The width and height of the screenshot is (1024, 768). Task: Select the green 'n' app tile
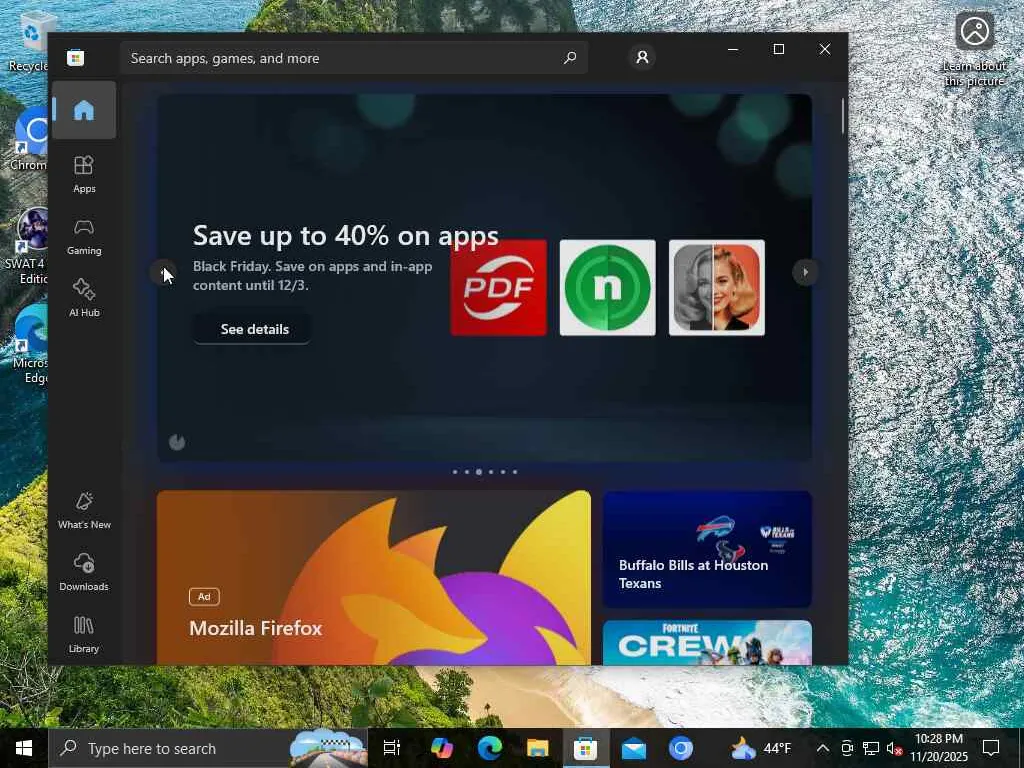click(608, 287)
